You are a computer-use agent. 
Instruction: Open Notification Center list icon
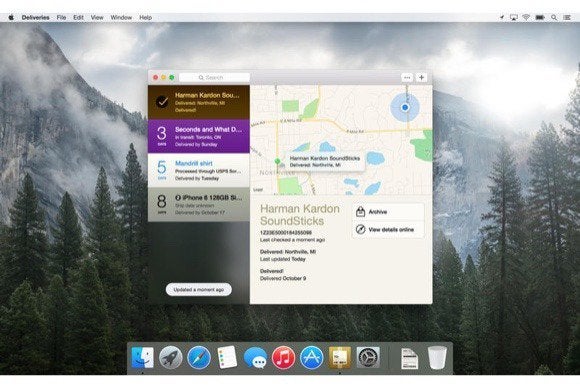tap(567, 17)
